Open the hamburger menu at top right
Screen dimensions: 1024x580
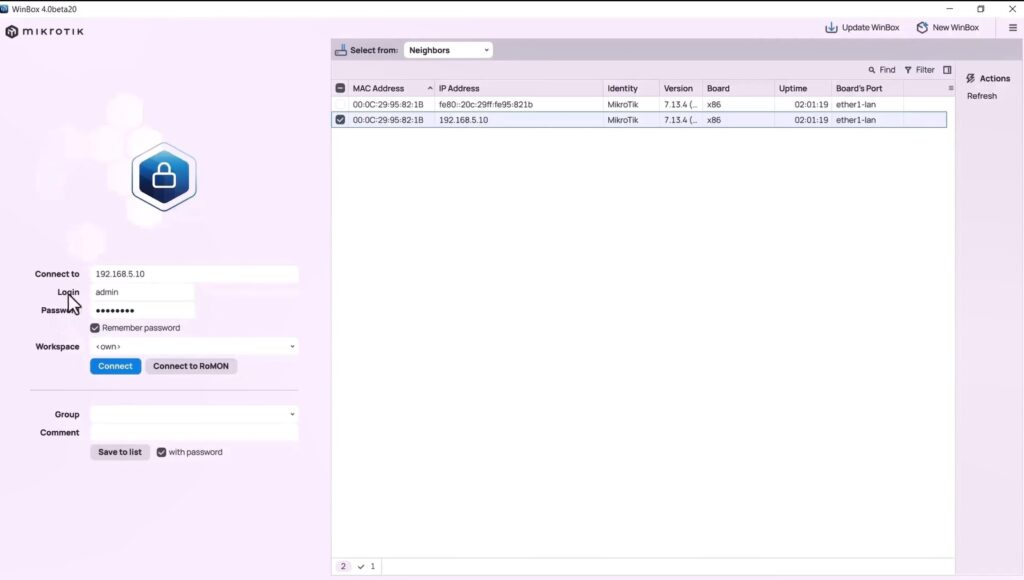tap(1013, 27)
